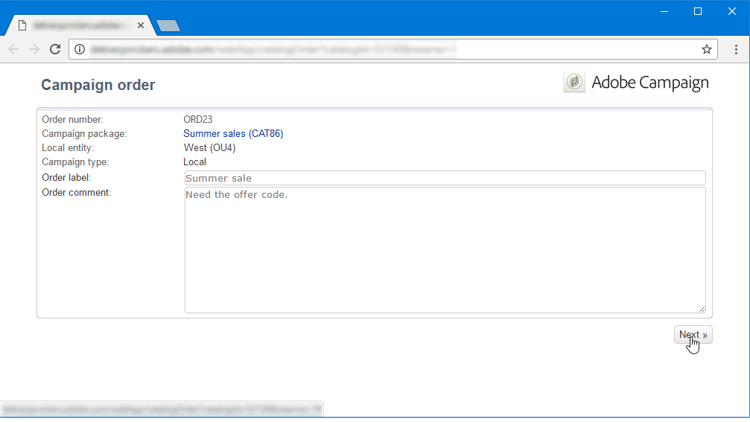Bookmark the page with the star icon
This screenshot has height=422, width=750.
[706, 49]
